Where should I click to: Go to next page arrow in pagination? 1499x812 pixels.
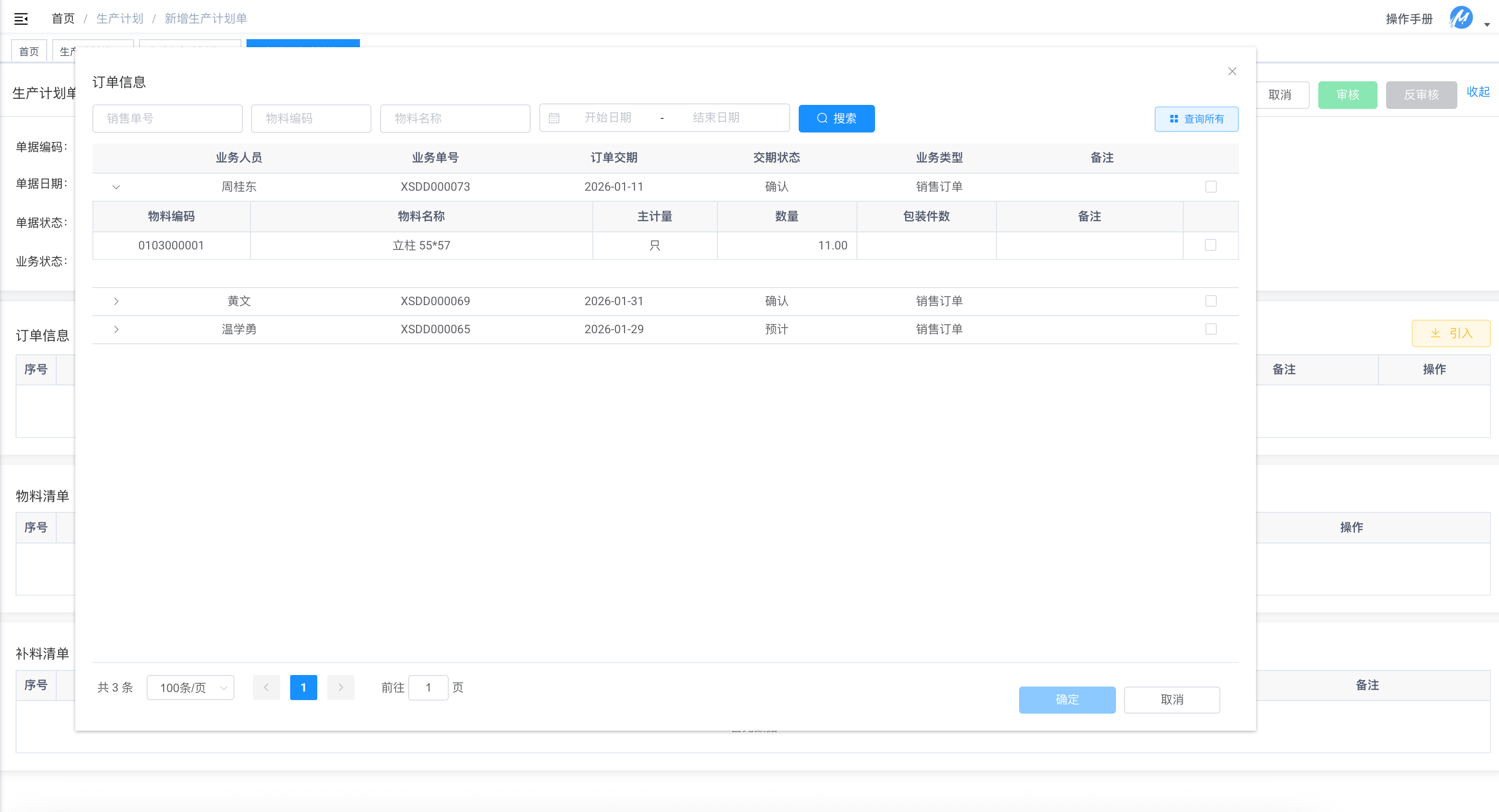click(x=340, y=688)
